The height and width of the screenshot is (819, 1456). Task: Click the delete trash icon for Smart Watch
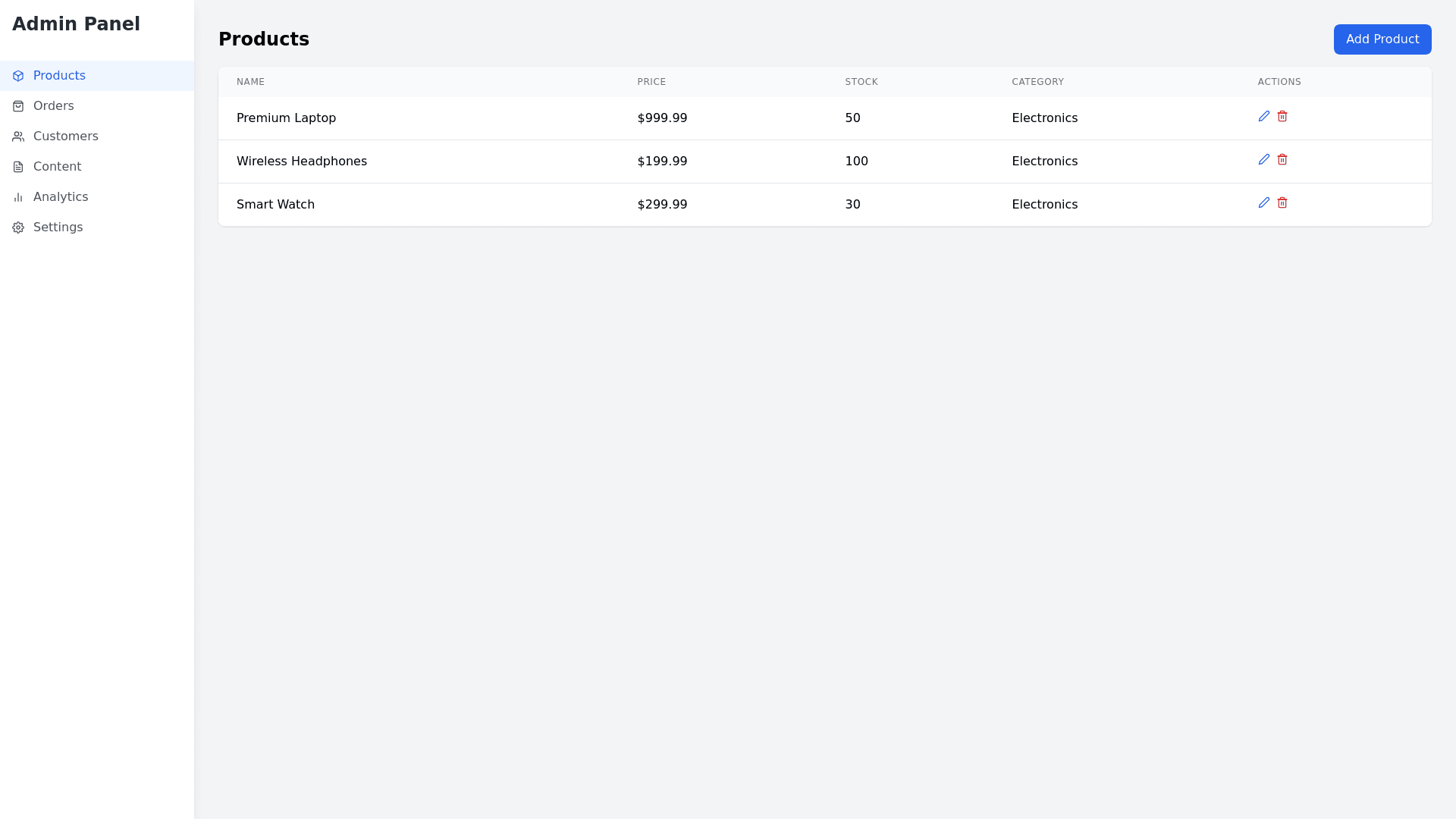pyautogui.click(x=1282, y=202)
